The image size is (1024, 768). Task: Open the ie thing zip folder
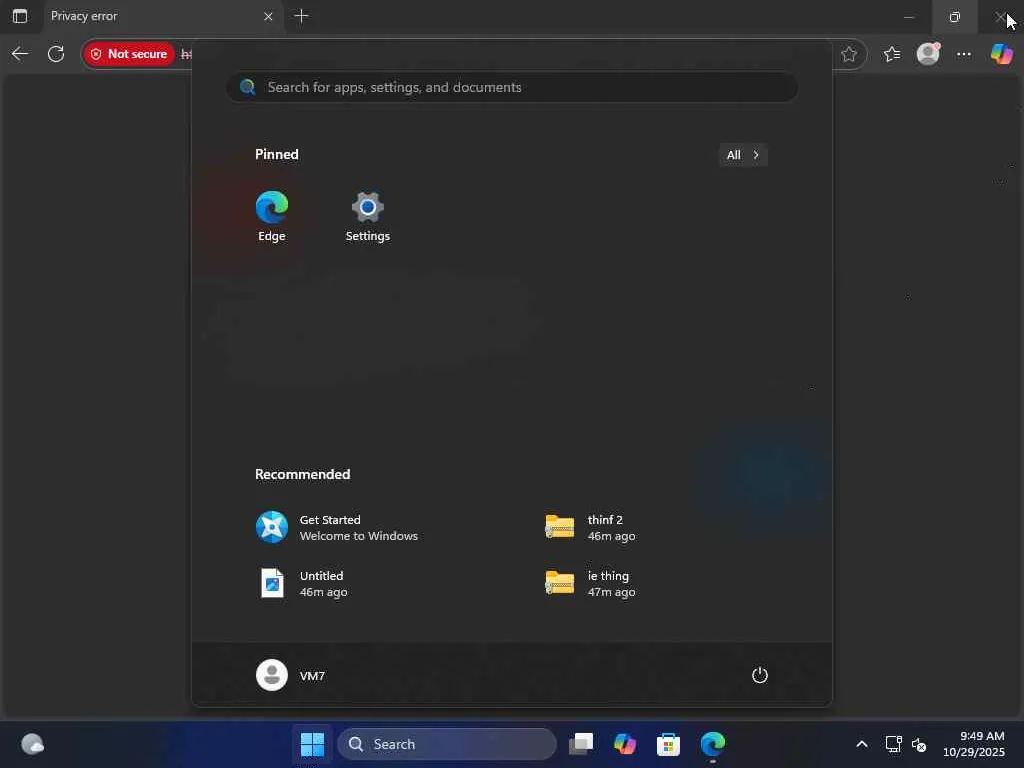point(590,583)
